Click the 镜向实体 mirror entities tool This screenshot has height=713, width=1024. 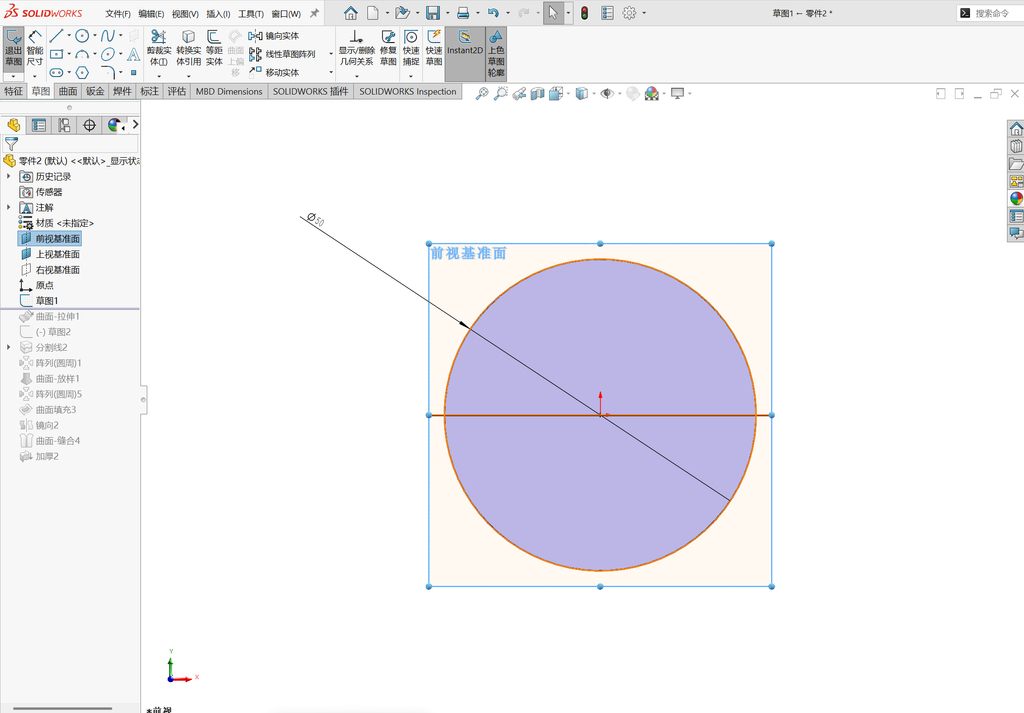click(x=274, y=36)
